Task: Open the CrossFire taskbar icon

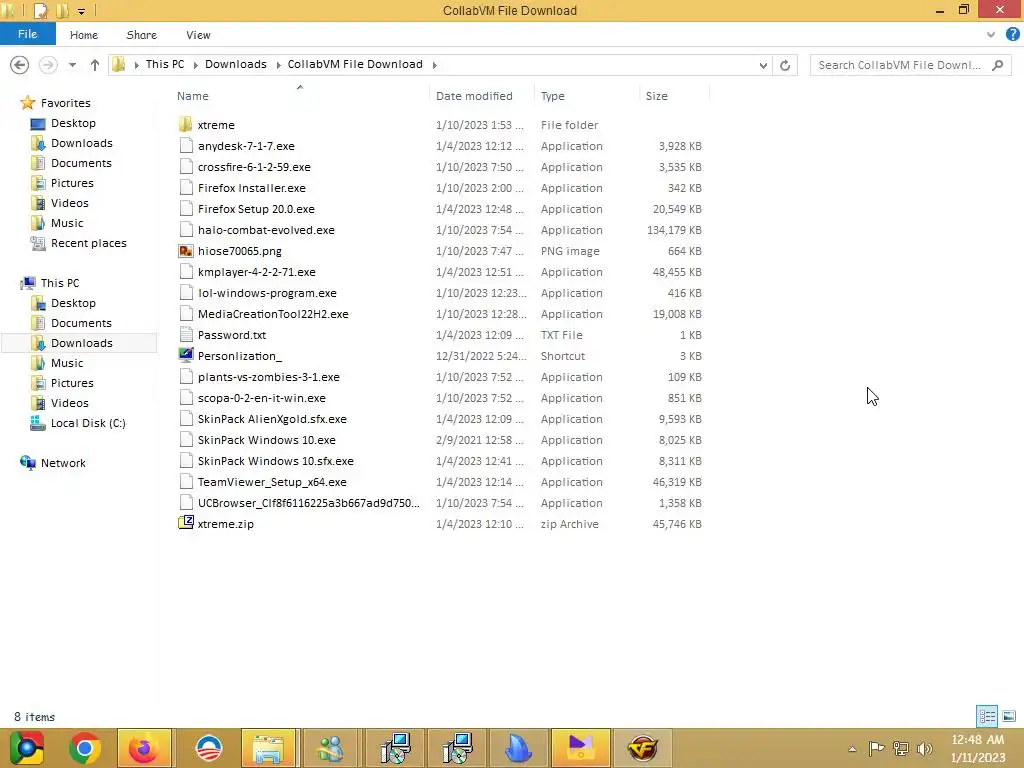Action: [642, 748]
